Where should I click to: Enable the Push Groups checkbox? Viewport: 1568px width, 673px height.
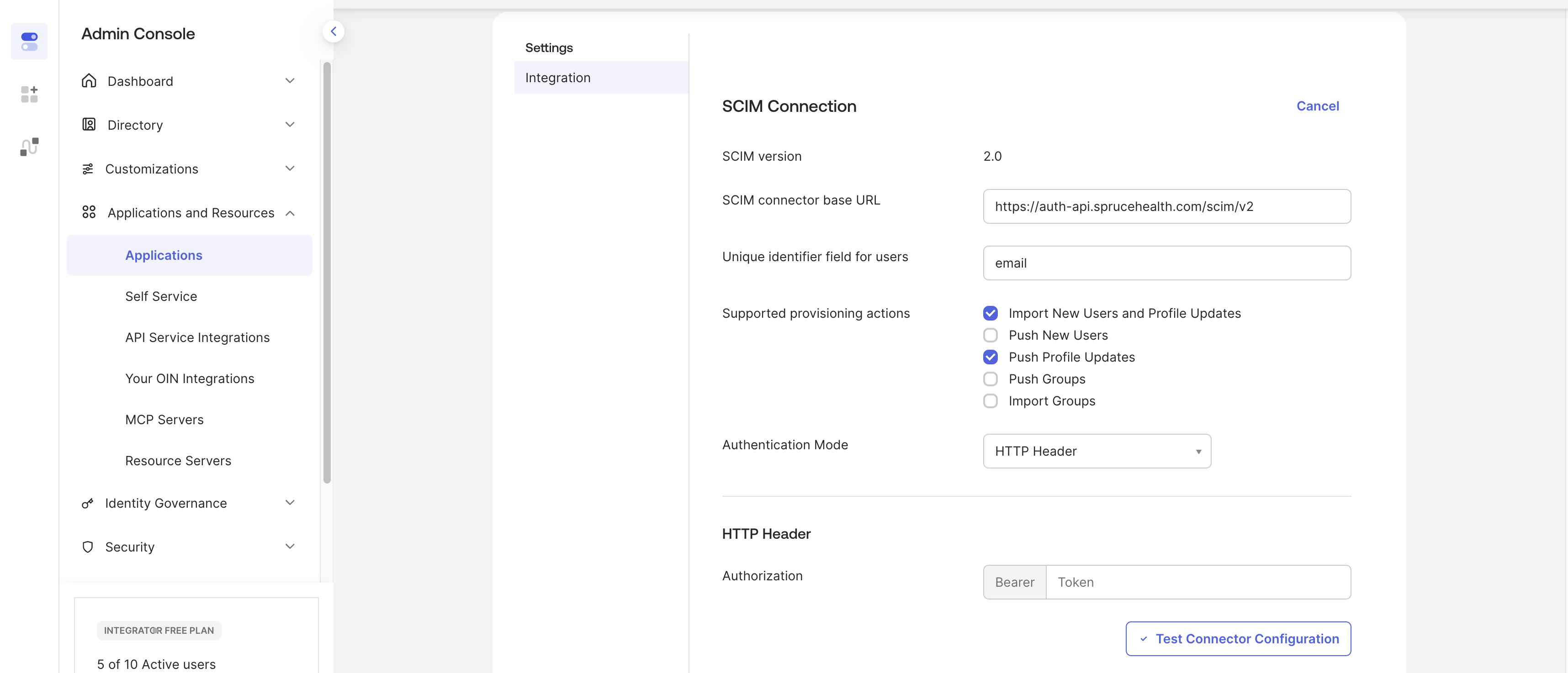pos(991,379)
